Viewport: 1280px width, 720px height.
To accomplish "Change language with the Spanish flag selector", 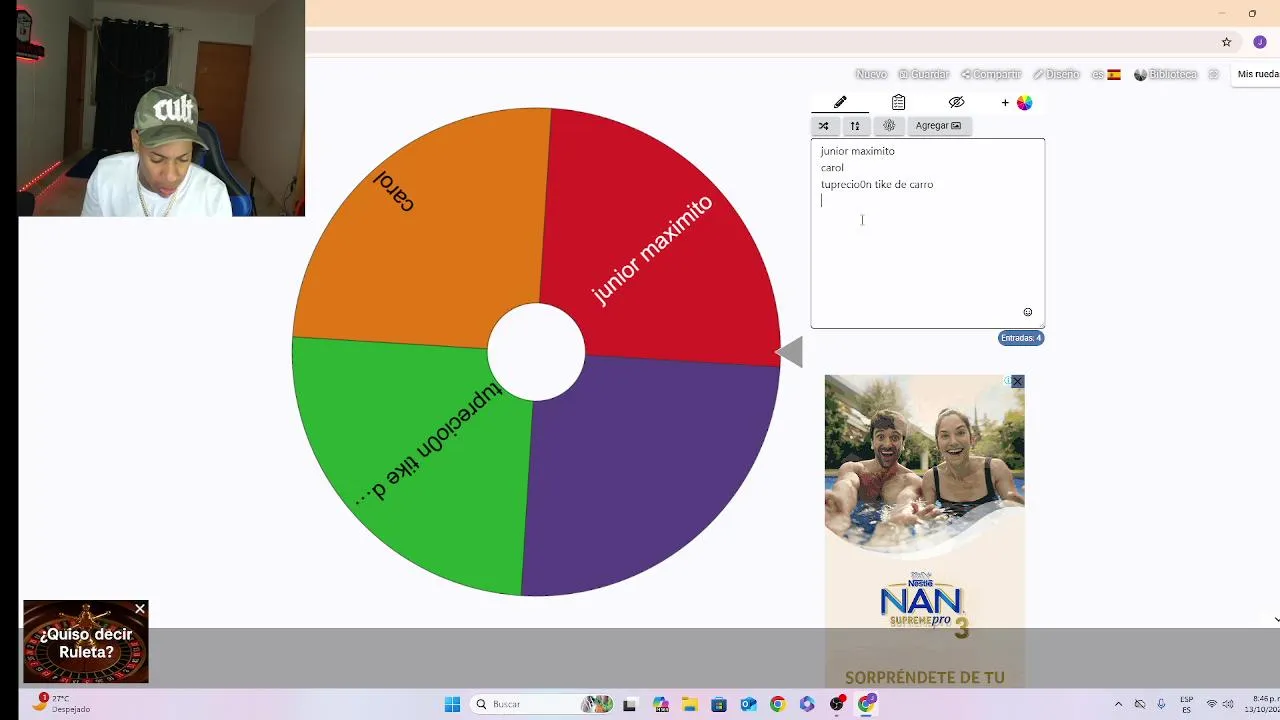I will (x=1106, y=74).
